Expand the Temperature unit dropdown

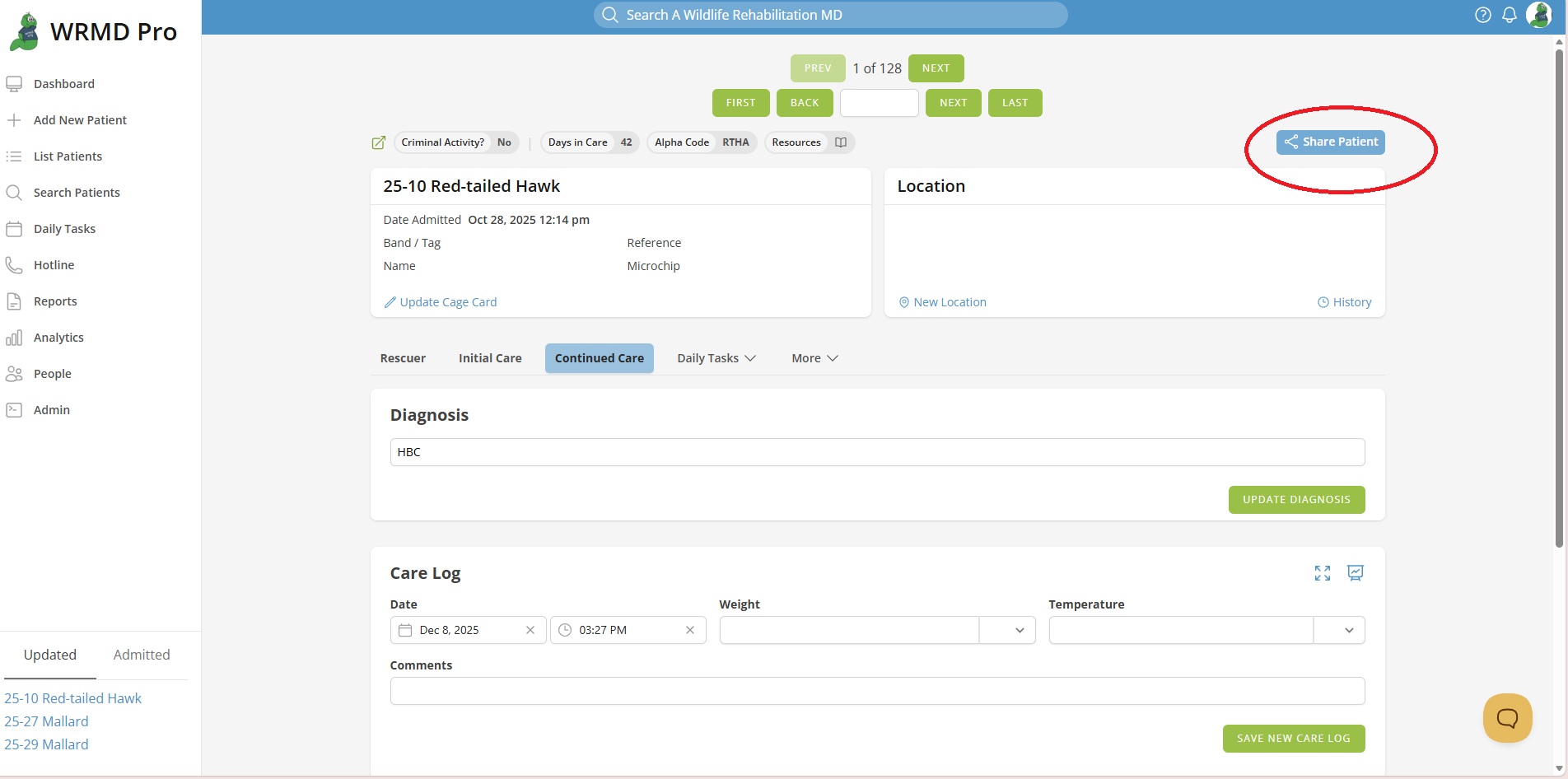pyautogui.click(x=1339, y=630)
